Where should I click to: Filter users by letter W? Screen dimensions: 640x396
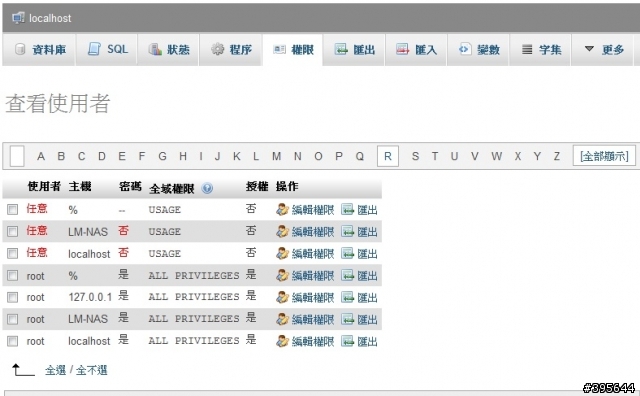tap(497, 156)
